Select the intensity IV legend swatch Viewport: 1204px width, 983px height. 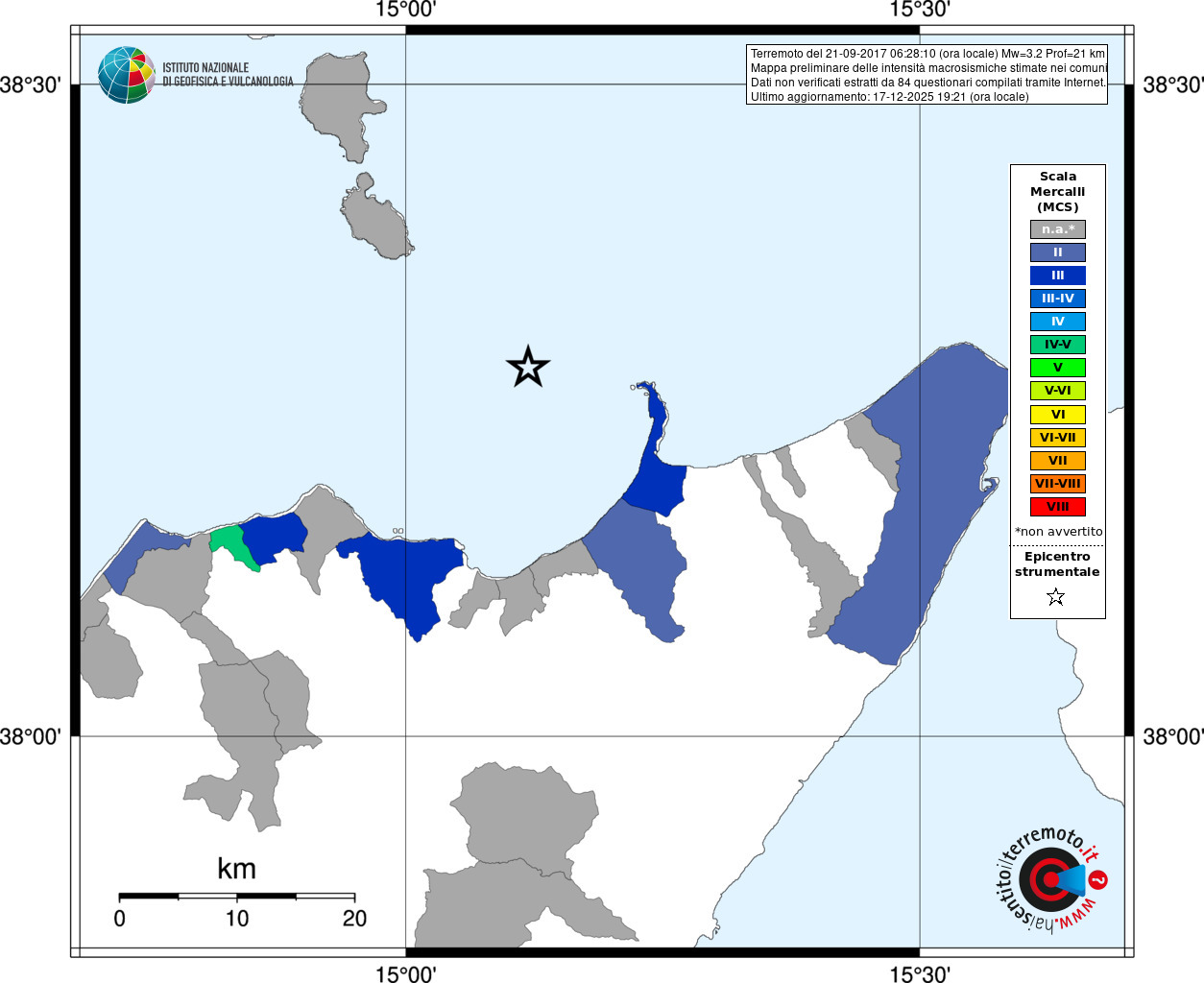click(1058, 322)
